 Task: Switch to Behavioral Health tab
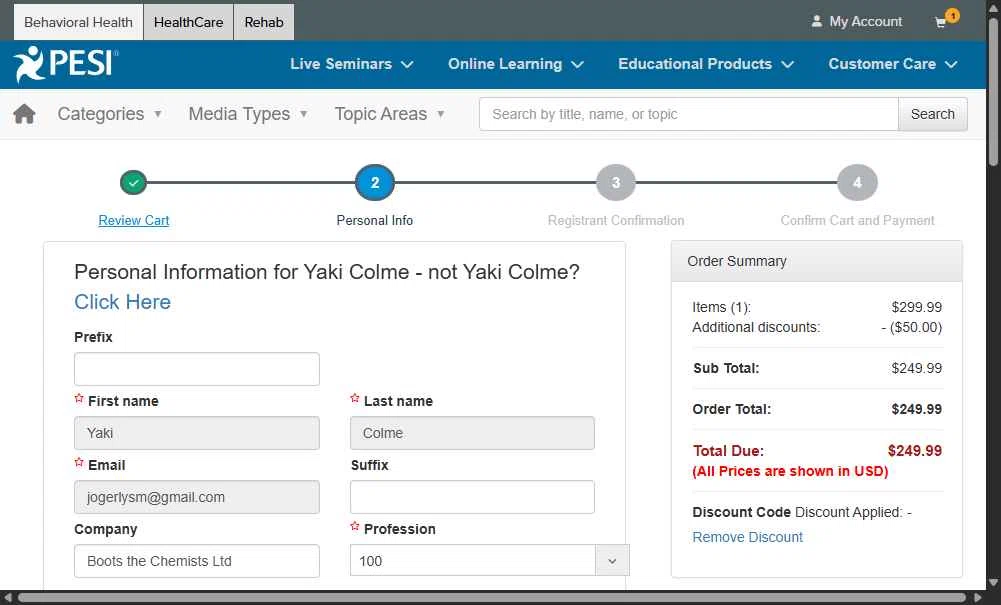79,22
